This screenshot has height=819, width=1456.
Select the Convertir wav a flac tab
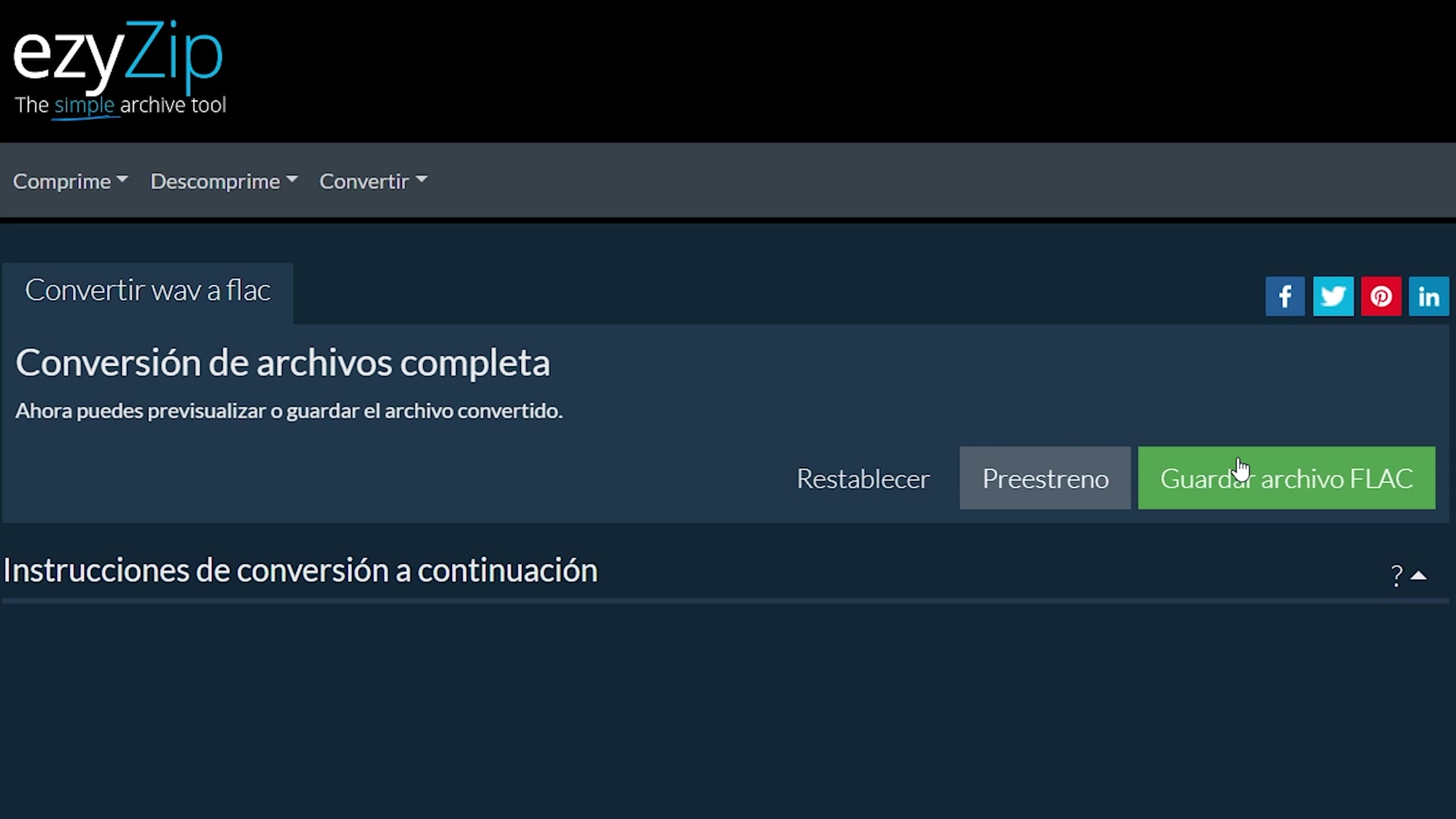coord(148,291)
